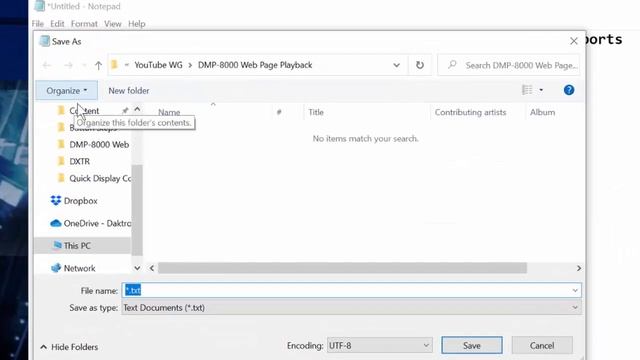The image size is (640, 360).
Task: Click the Forward navigation arrow
Action: 69,65
